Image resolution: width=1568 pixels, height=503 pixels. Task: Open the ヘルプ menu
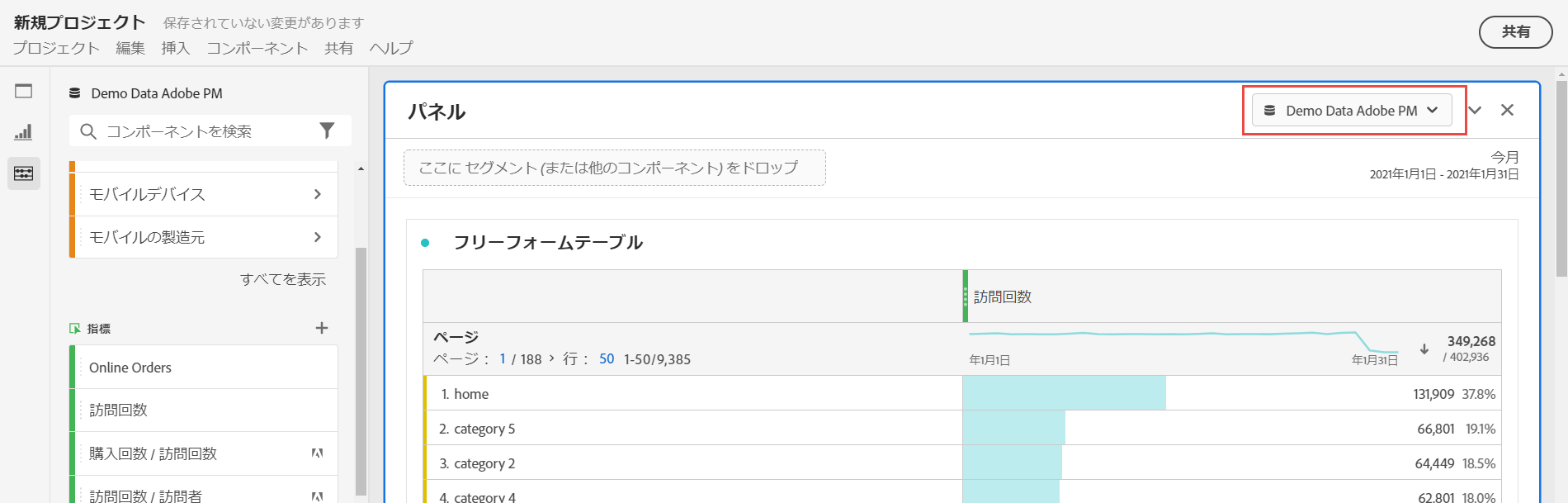pyautogui.click(x=390, y=48)
